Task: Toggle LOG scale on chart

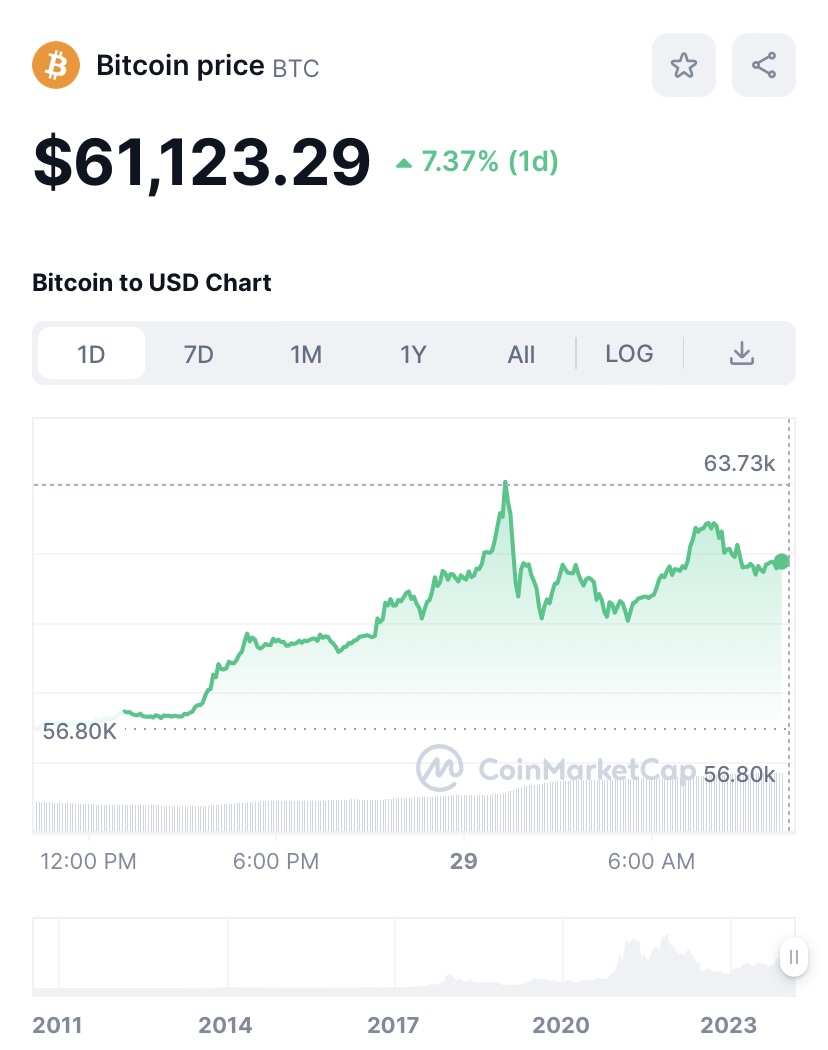Action: [x=629, y=353]
